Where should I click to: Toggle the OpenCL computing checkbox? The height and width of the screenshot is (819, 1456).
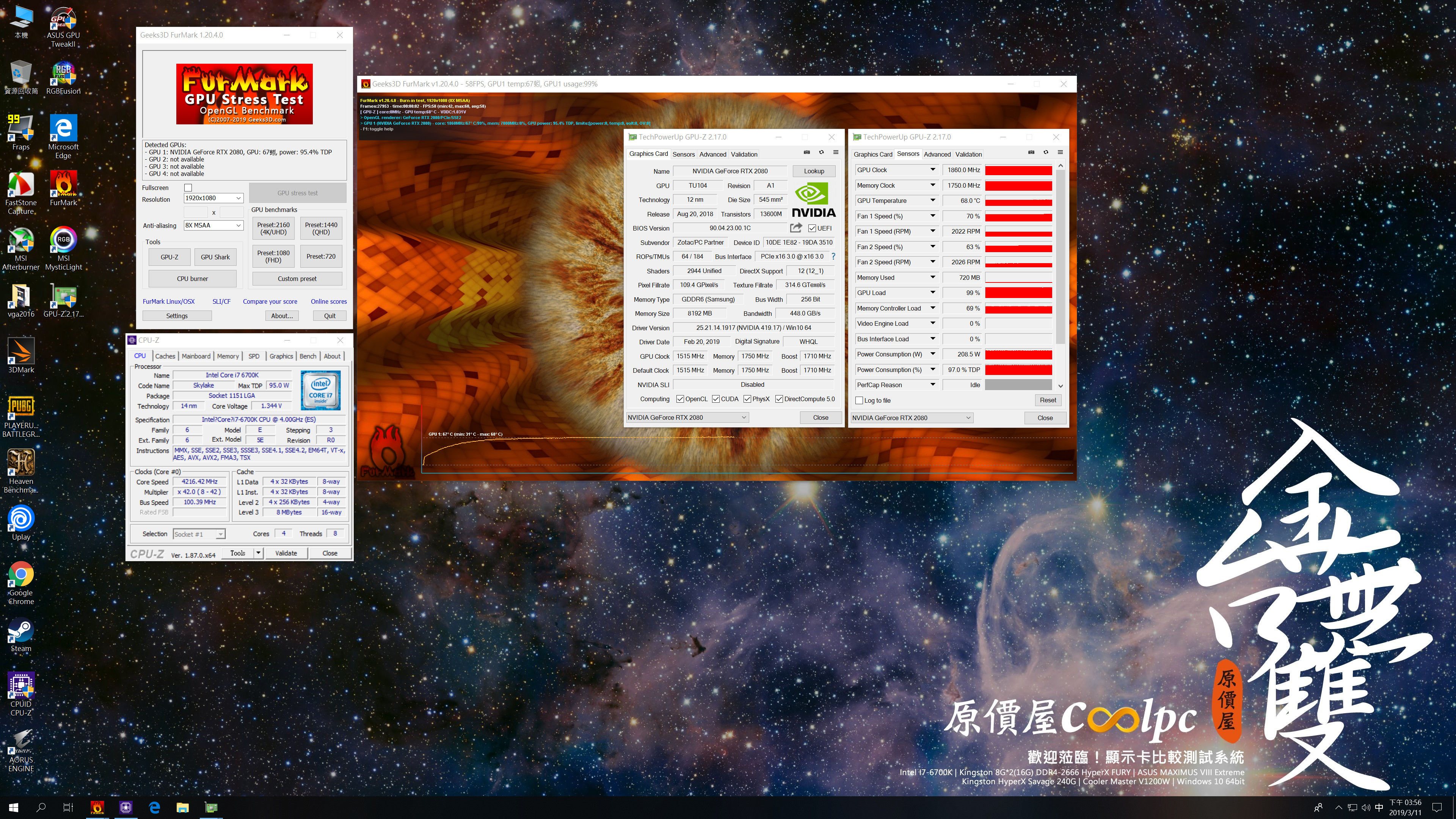click(x=680, y=399)
